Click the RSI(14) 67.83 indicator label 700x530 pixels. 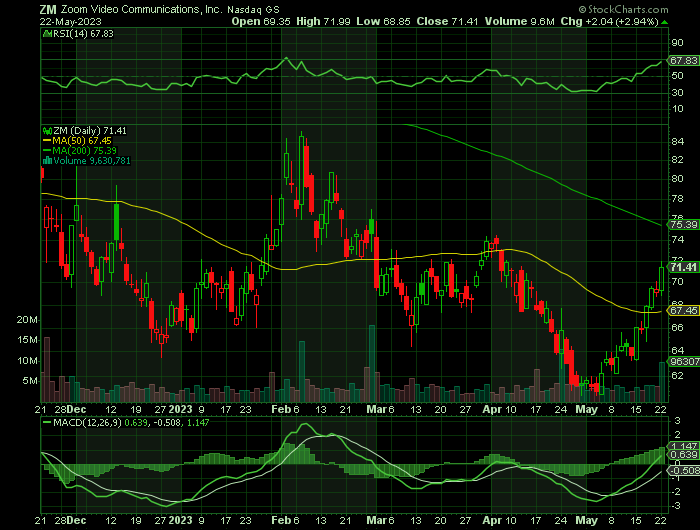(83, 33)
